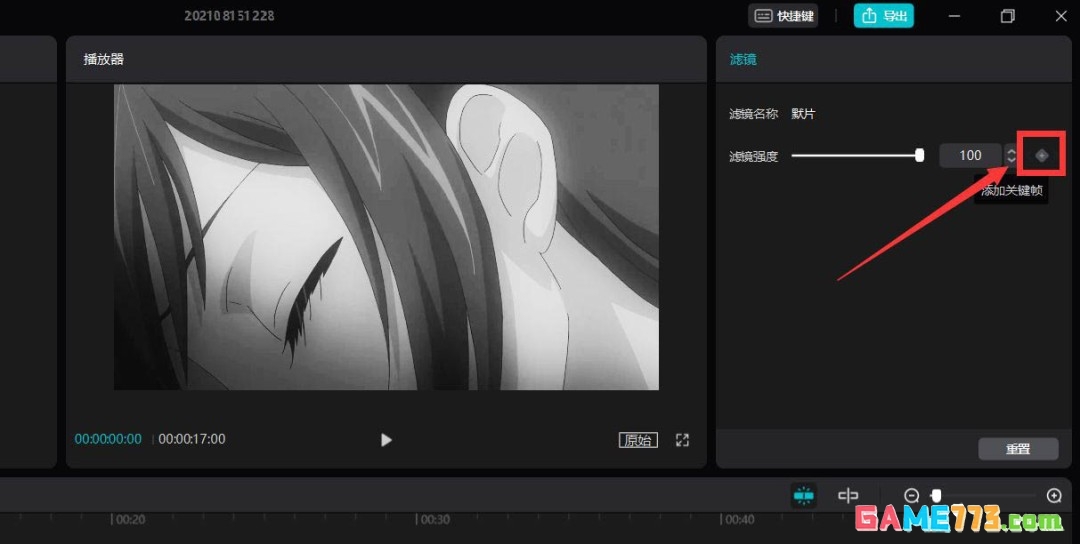Click the filter name 默片

pos(803,114)
